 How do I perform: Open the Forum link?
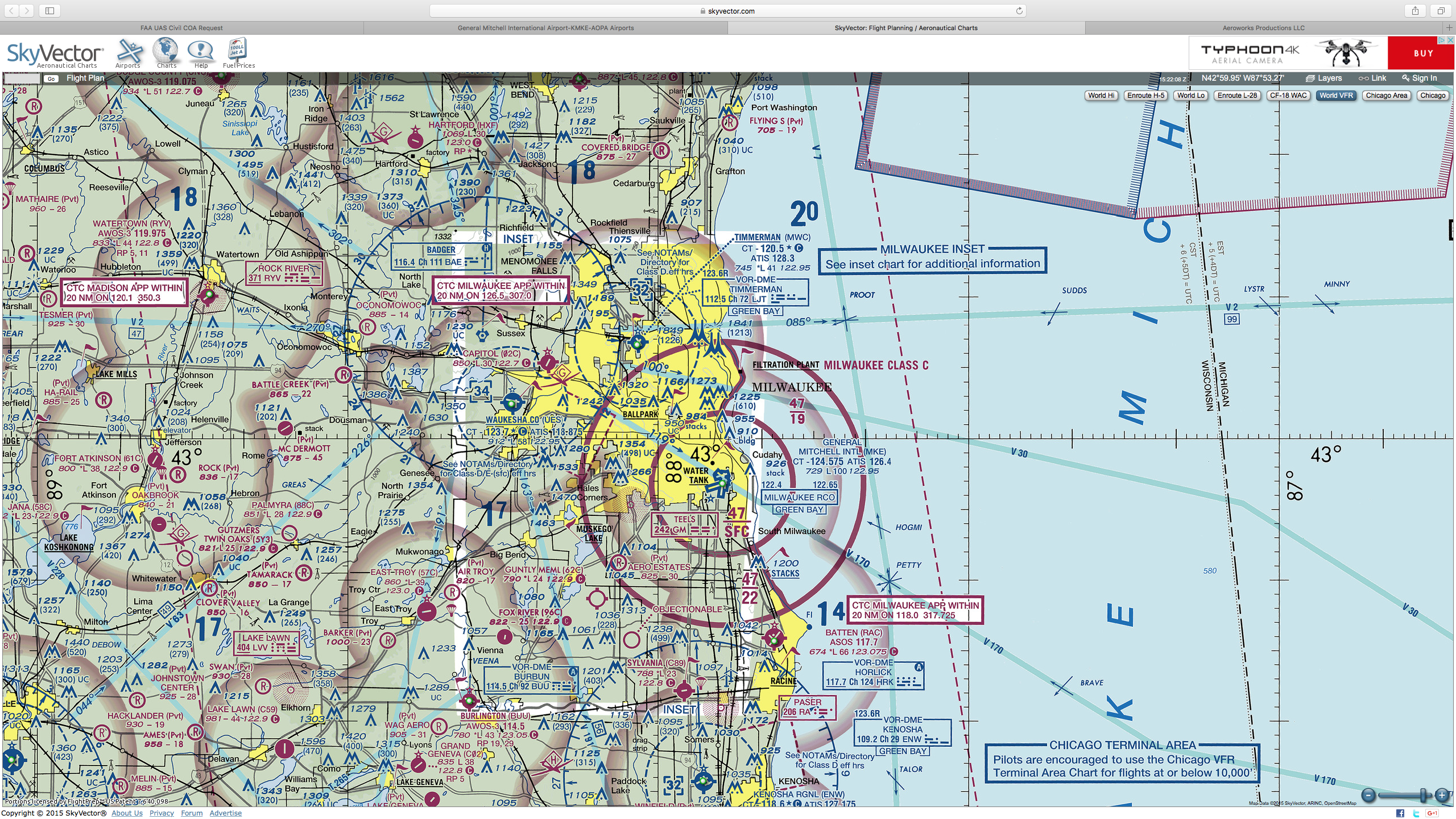pos(192,813)
